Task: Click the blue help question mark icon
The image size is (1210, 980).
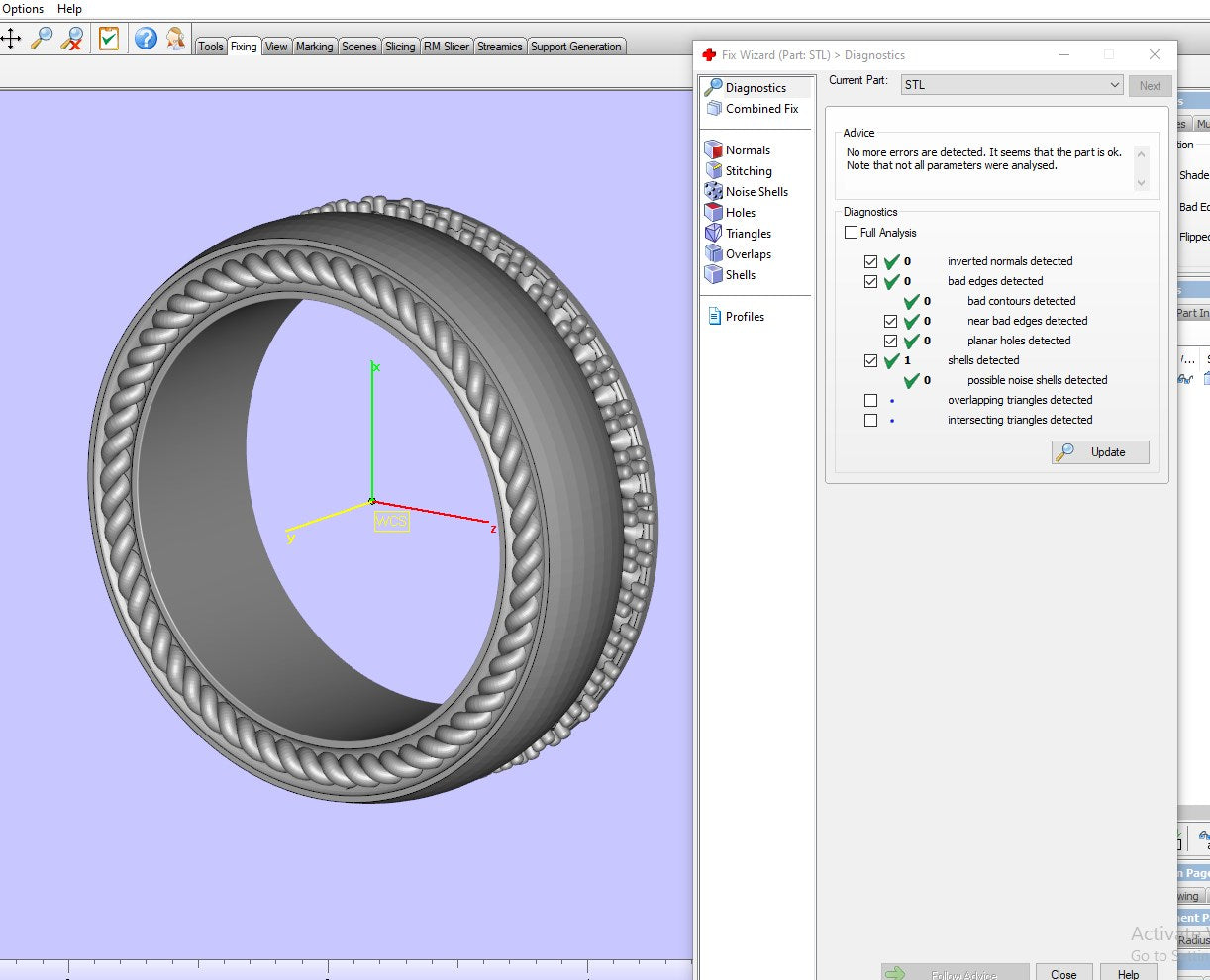Action: [x=146, y=39]
